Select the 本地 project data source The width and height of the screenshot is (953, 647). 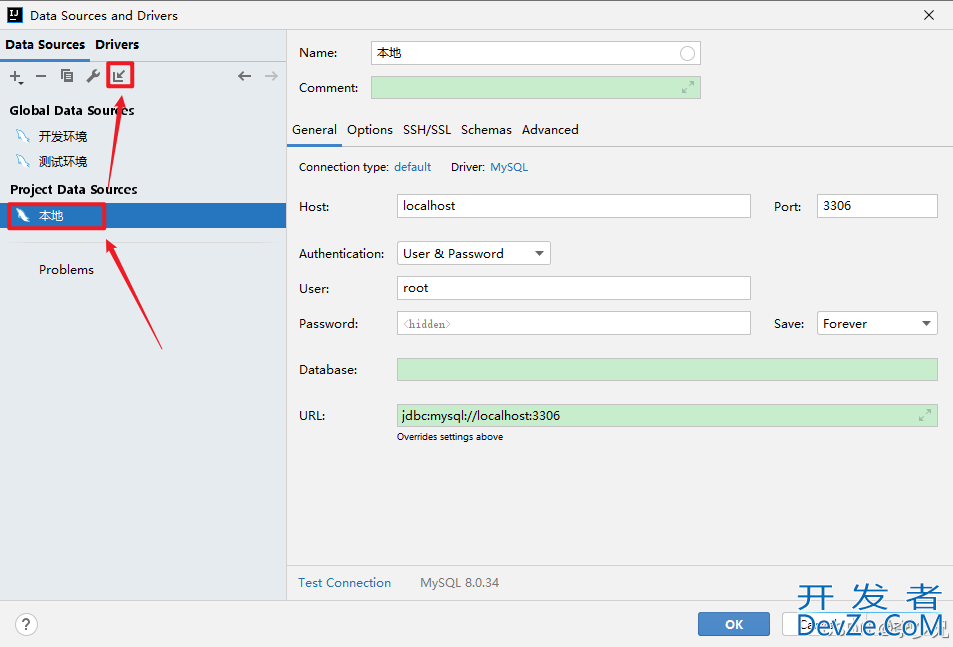pos(143,216)
